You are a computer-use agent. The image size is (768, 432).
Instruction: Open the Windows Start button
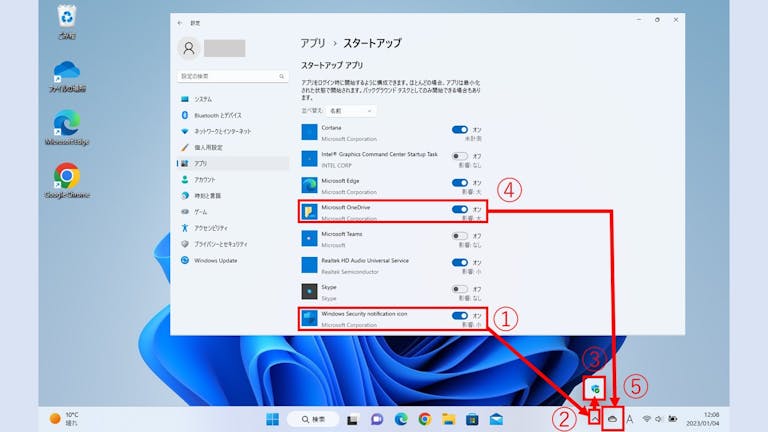click(272, 419)
